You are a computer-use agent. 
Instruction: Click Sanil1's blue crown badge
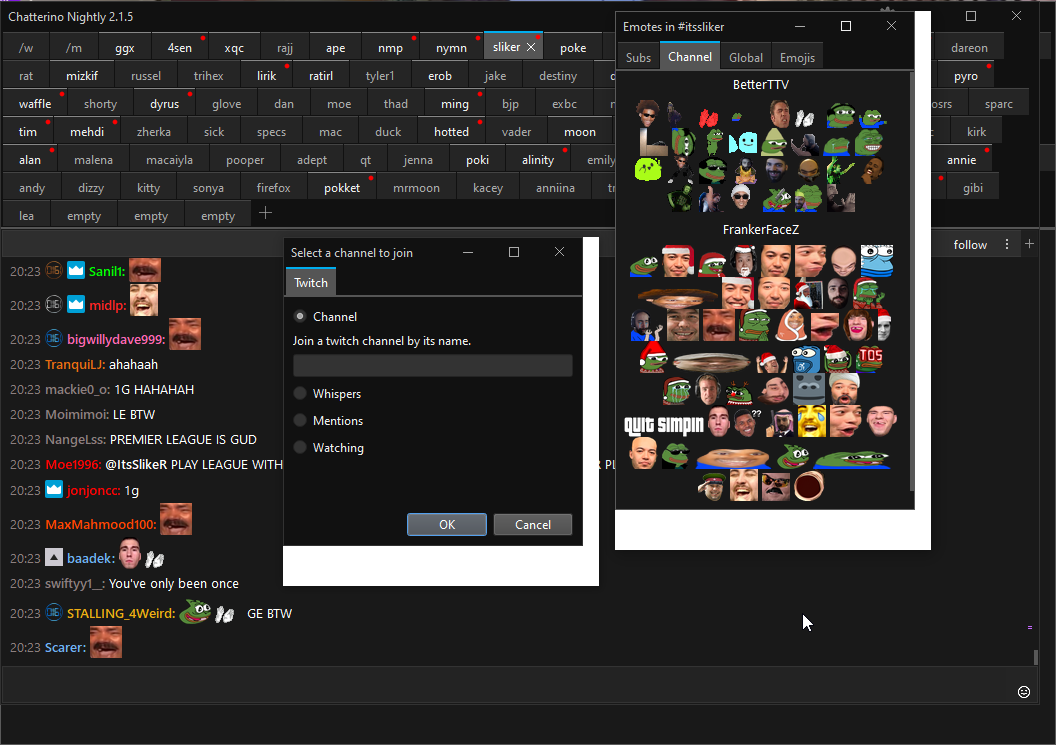(x=76, y=270)
